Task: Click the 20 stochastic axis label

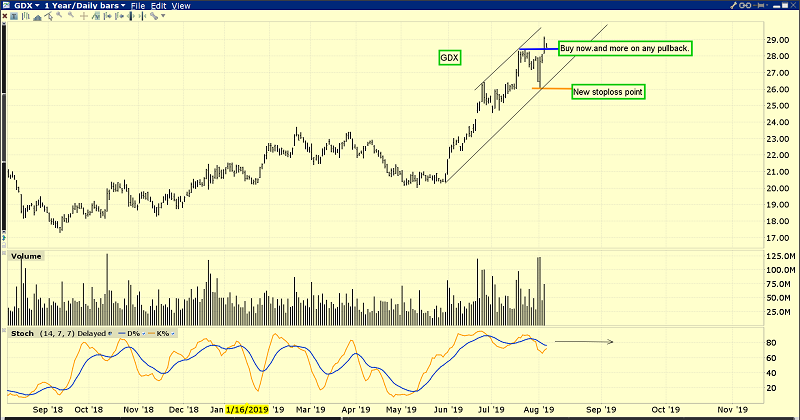Action: point(772,388)
